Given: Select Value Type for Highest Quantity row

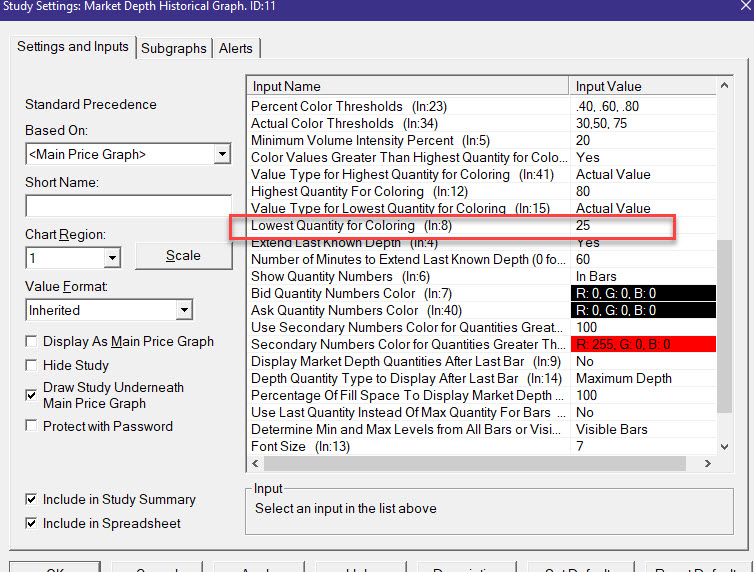Looking at the screenshot, I should [482, 174].
